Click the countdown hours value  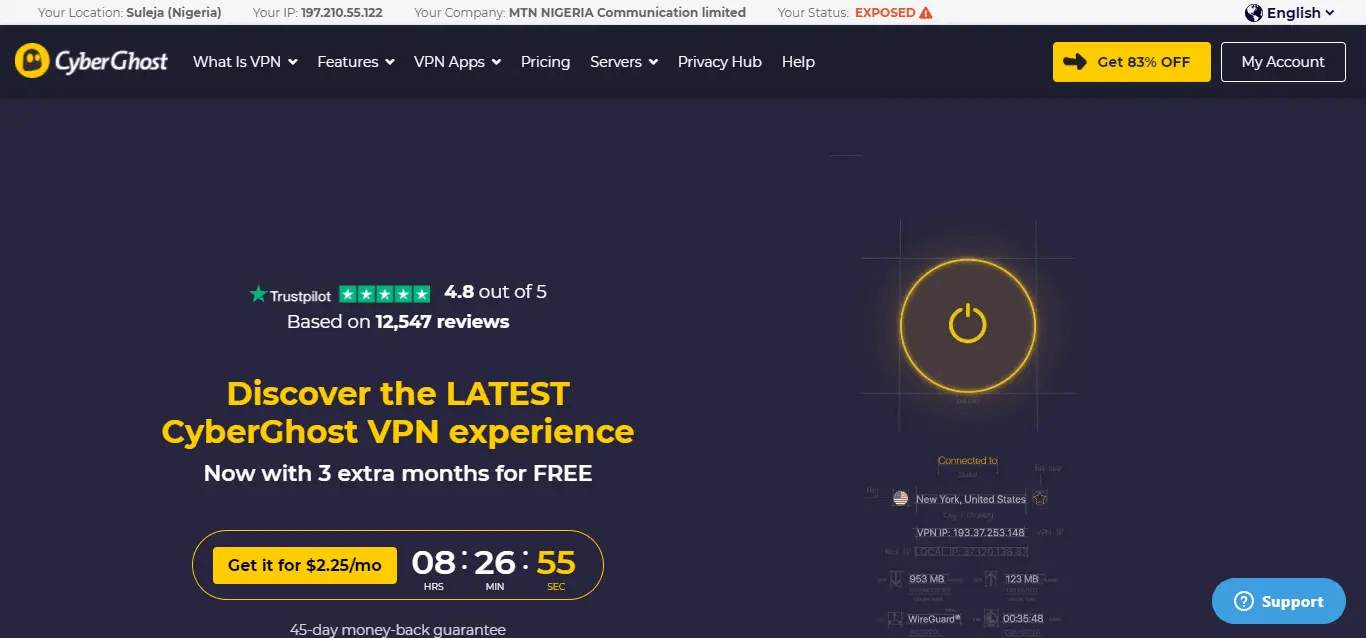[434, 562]
